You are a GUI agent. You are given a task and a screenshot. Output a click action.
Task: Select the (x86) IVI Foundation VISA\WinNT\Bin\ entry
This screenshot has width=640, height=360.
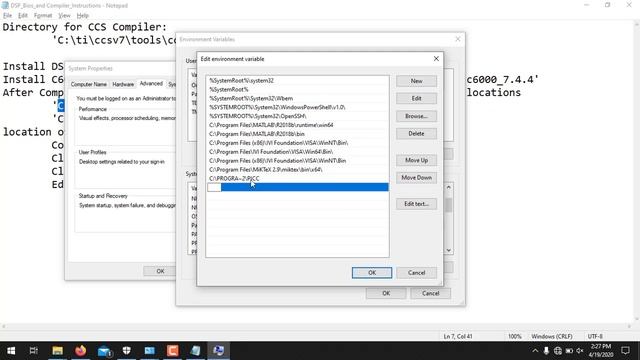(x=298, y=143)
